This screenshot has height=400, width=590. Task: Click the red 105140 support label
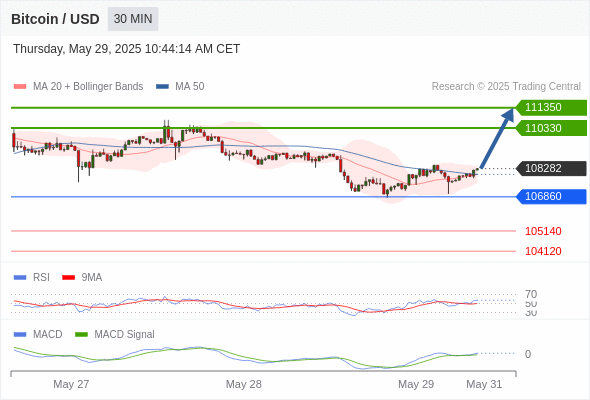click(543, 231)
